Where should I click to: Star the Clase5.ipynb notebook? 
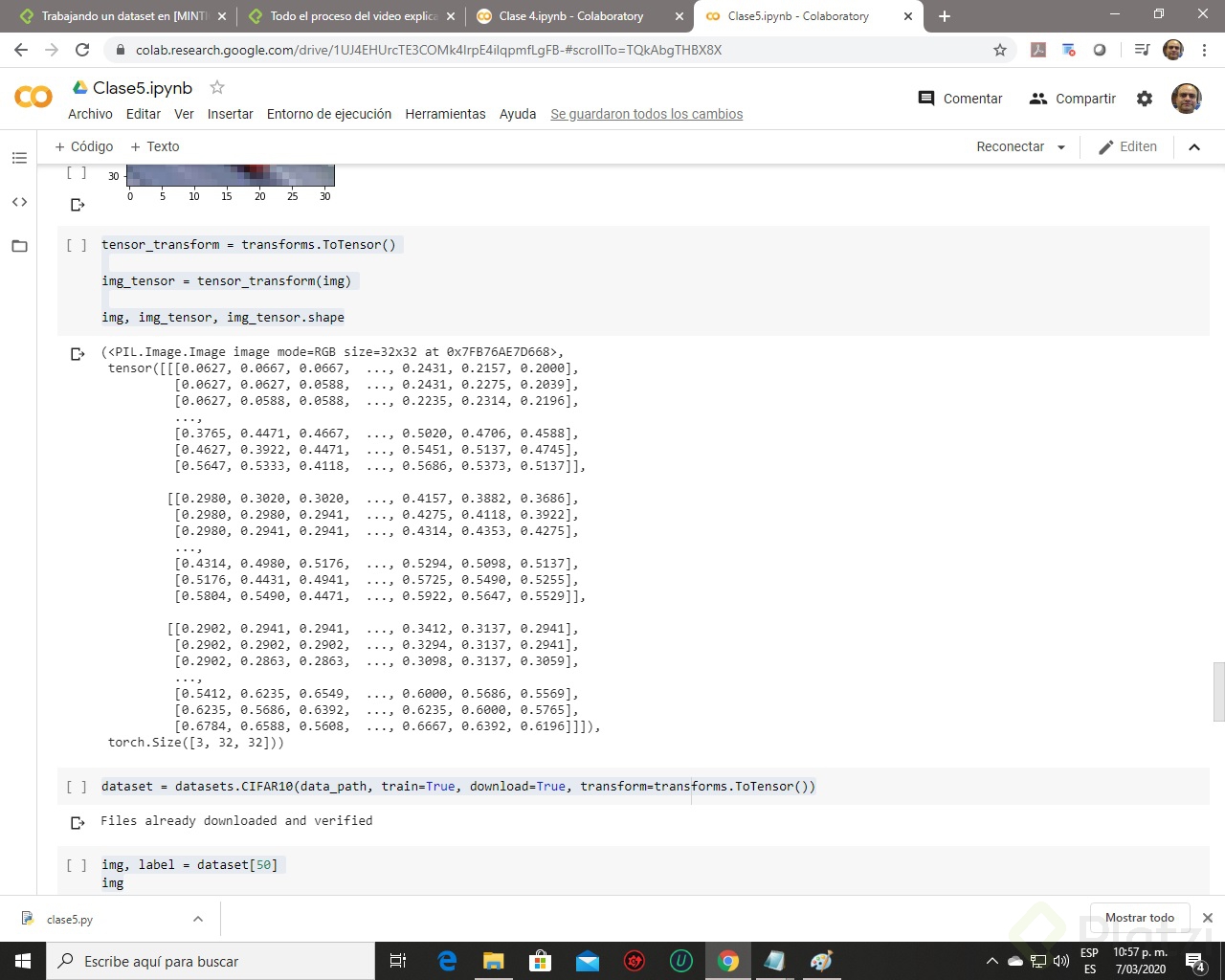[217, 87]
